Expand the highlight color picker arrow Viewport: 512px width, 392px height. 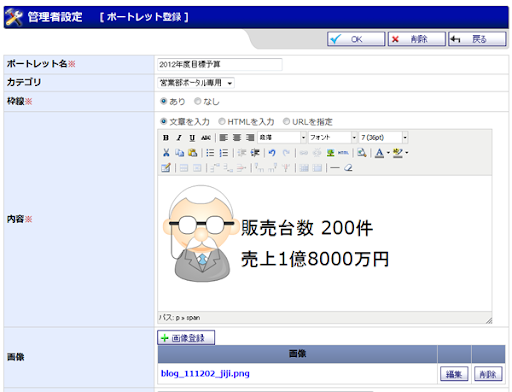(406, 153)
